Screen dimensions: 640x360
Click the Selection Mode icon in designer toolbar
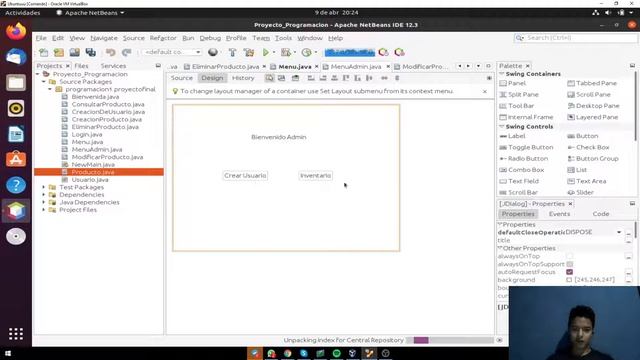(x=269, y=78)
